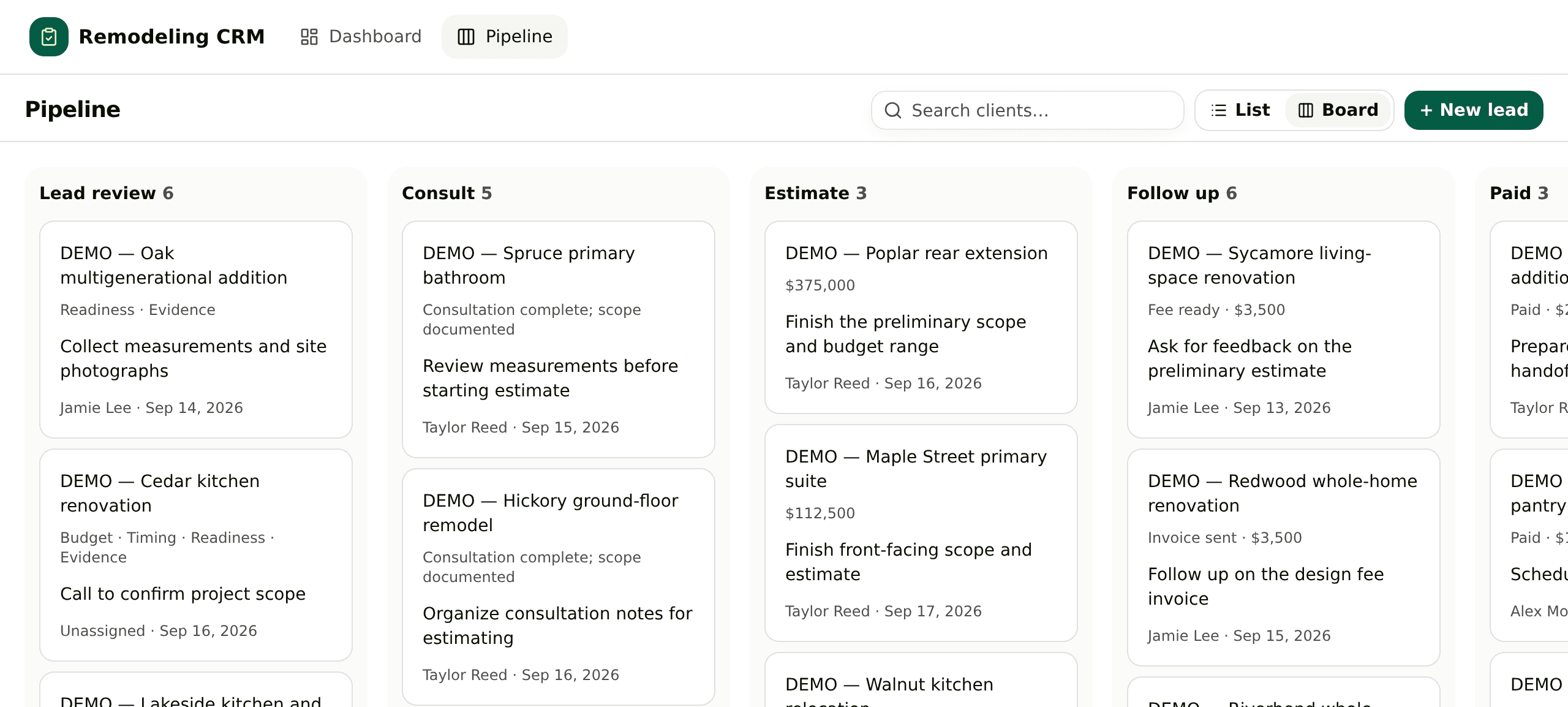Click "Taylor Reed · Sep 17, 2026" on Maple card
Image resolution: width=1568 pixels, height=707 pixels.
(x=884, y=611)
